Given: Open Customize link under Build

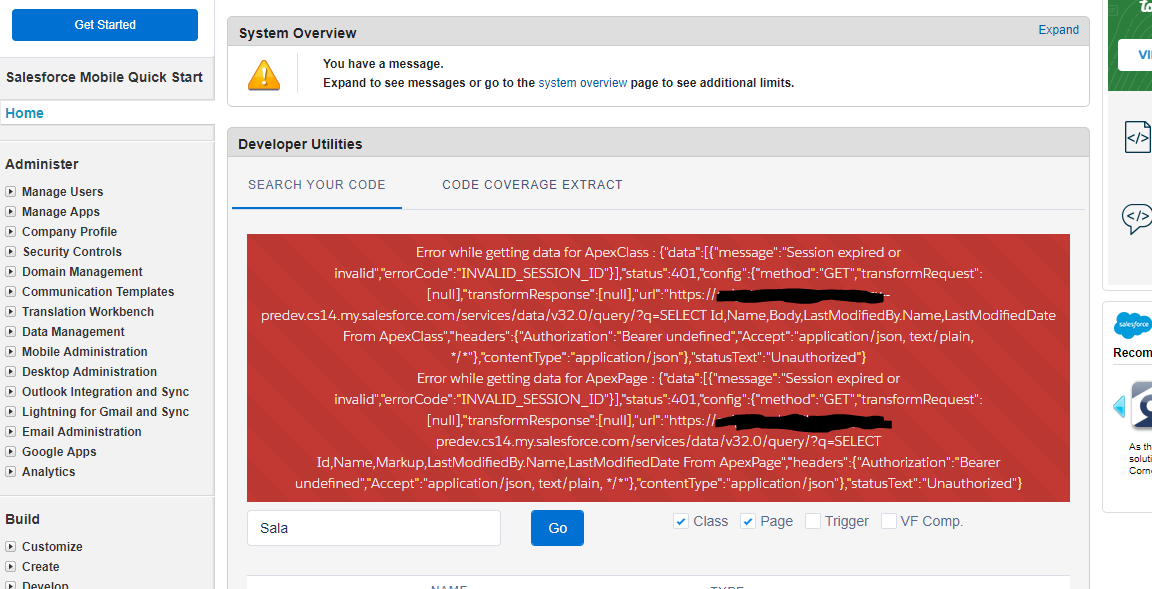Looking at the screenshot, I should 52,546.
